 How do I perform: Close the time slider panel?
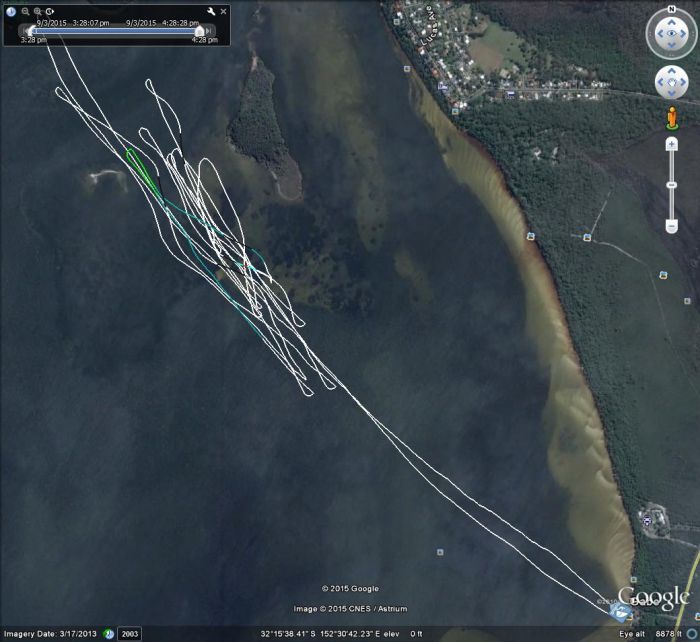[222, 11]
